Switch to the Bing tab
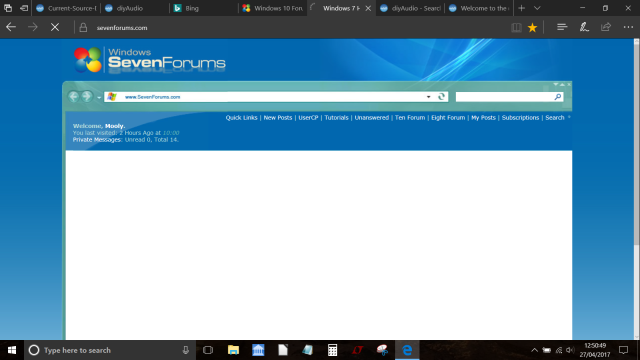 coord(203,8)
